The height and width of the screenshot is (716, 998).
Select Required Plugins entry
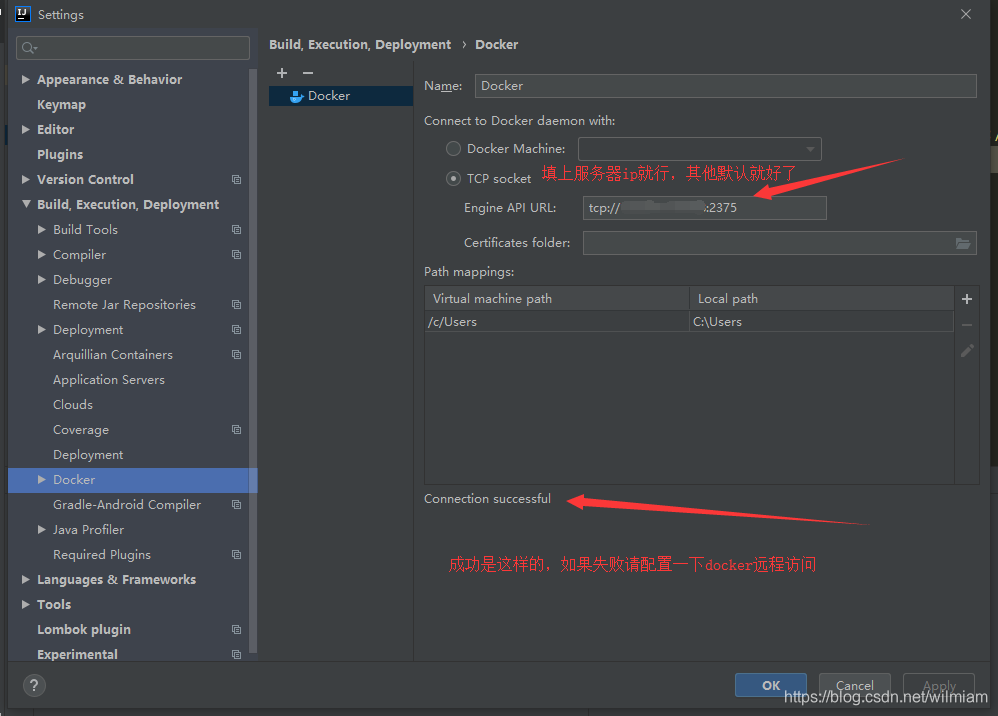(102, 555)
